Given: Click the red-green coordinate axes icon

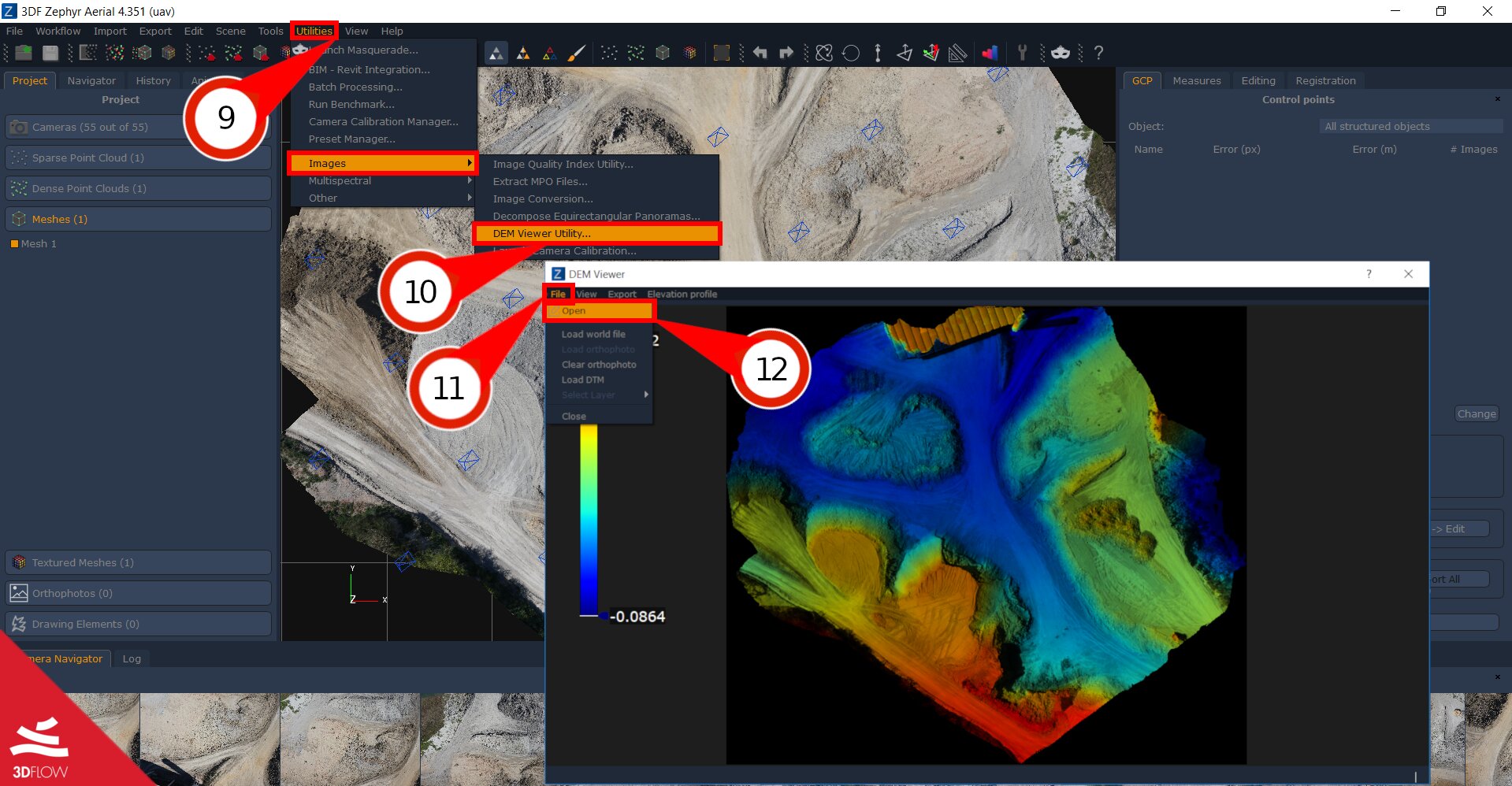Looking at the screenshot, I should tap(931, 53).
